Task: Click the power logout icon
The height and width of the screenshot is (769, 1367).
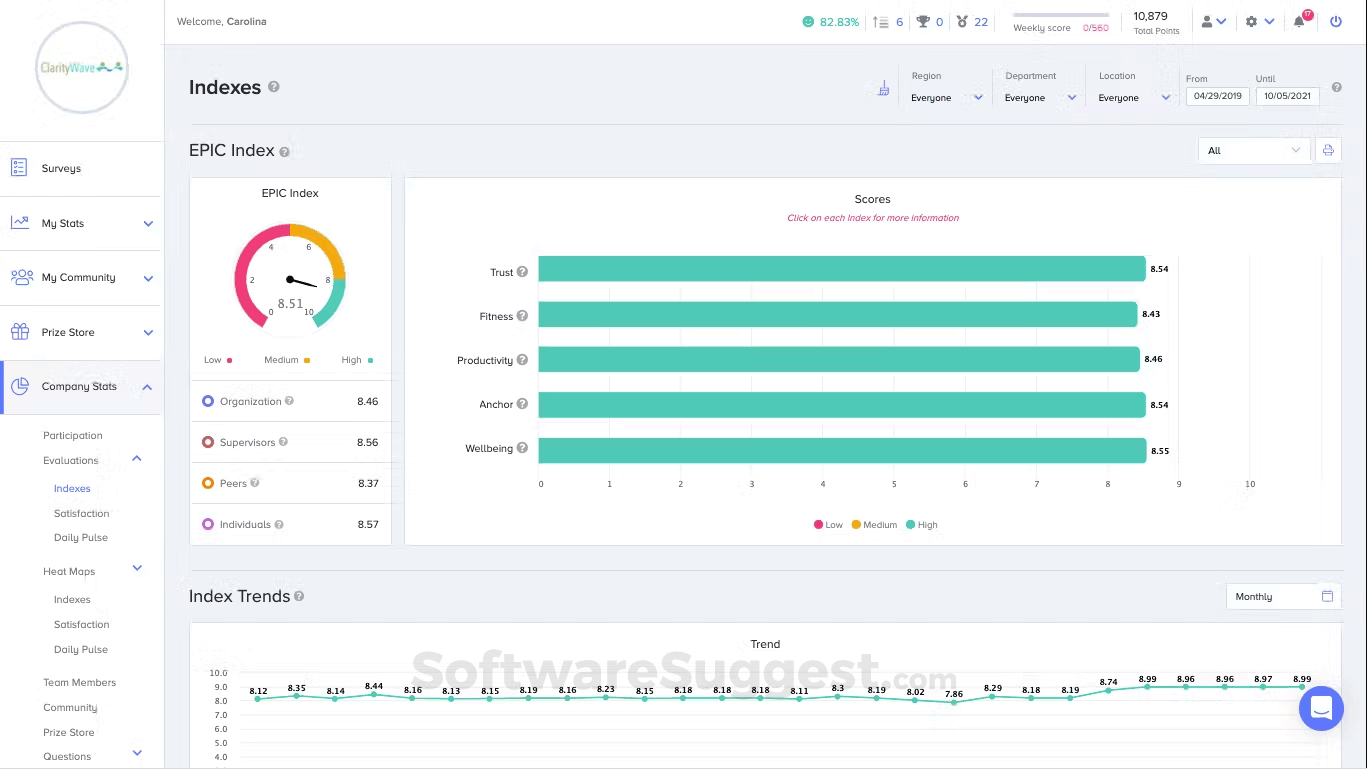Action: pyautogui.click(x=1336, y=21)
